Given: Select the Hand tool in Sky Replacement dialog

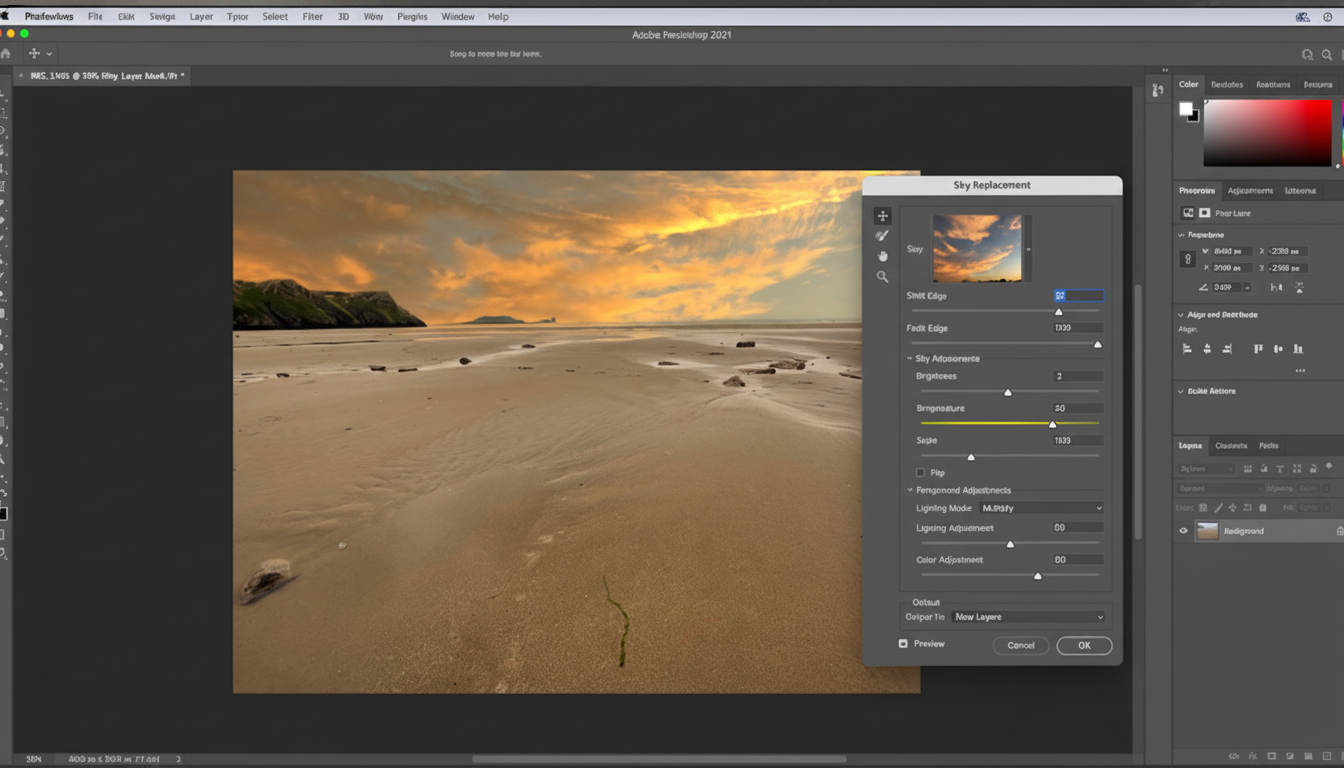Looking at the screenshot, I should coord(882,255).
